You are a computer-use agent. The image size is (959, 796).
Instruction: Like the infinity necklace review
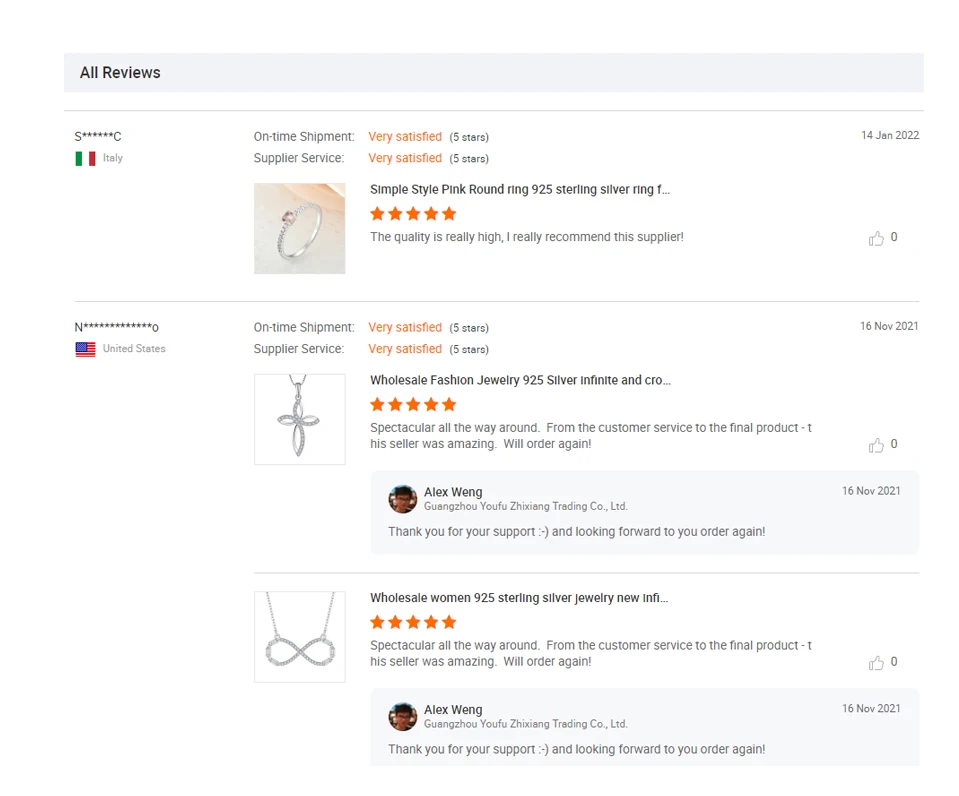tap(876, 663)
